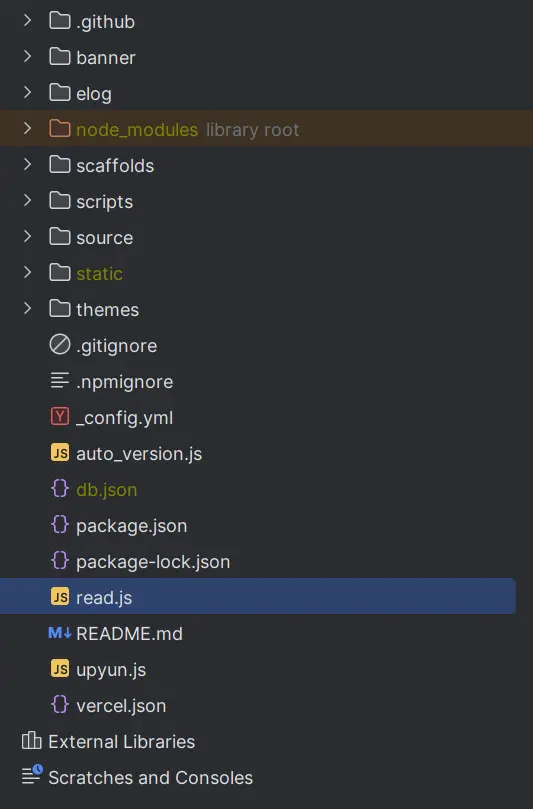The image size is (533, 809).
Task: Expand the scaffolds folder chevron
Action: pos(28,165)
